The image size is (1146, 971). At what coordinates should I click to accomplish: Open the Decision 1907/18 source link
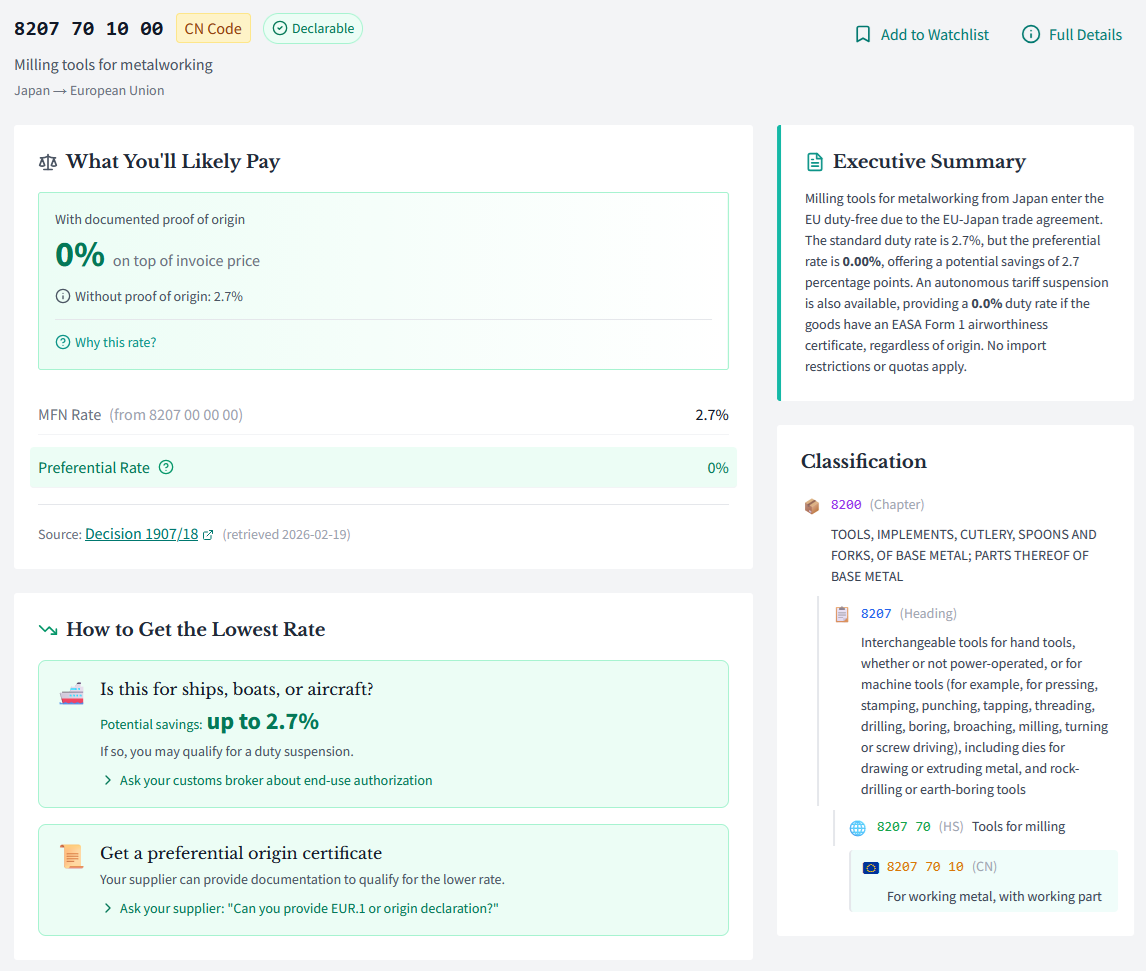(x=141, y=534)
